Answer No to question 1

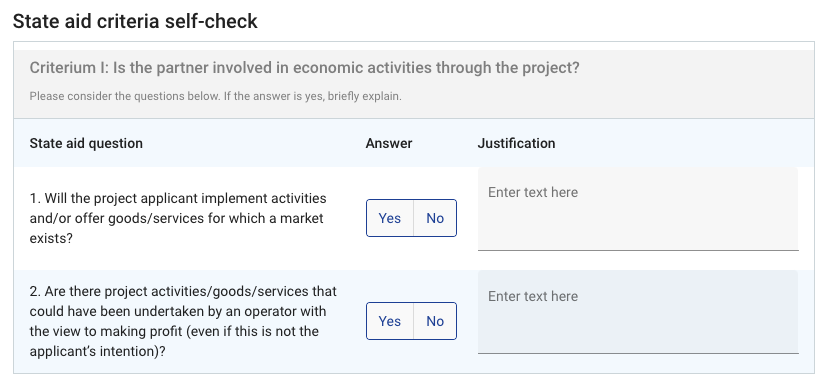pos(435,218)
